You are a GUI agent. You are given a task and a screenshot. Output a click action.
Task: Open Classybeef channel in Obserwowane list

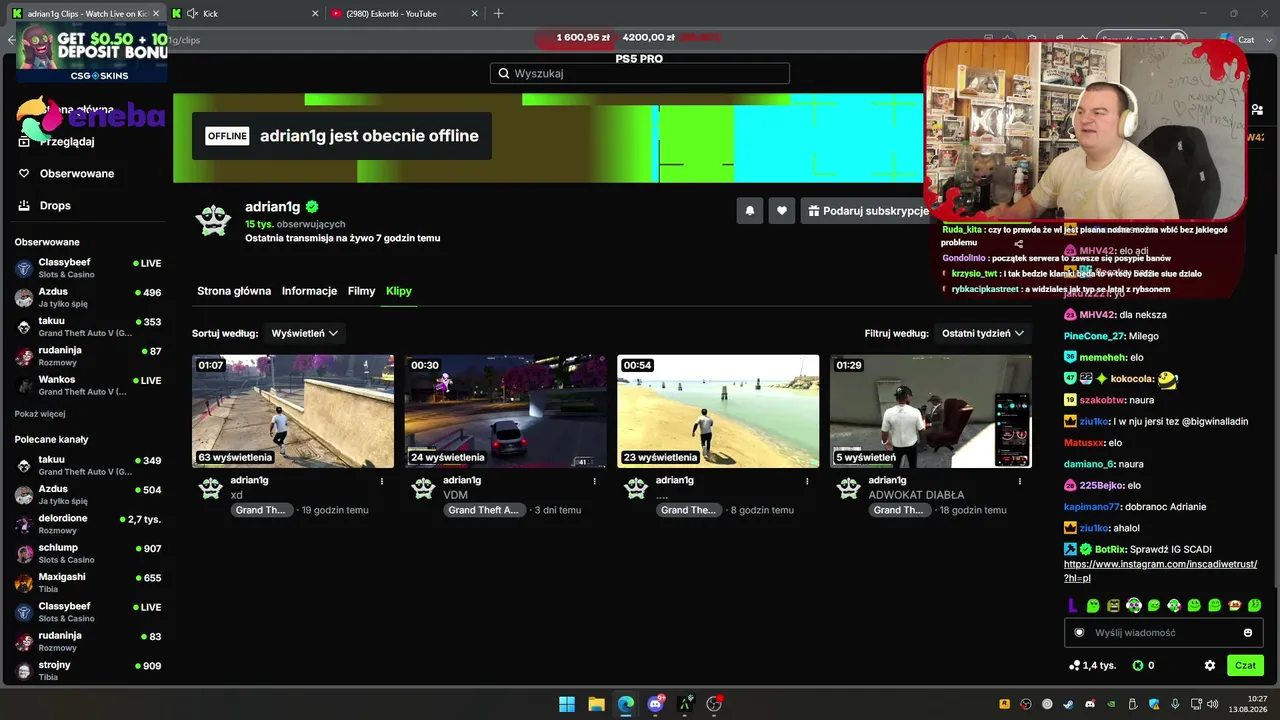click(88, 268)
